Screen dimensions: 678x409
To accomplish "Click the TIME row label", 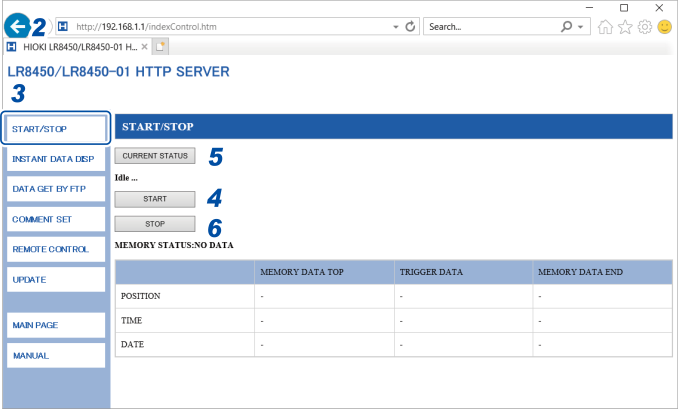I will (131, 320).
